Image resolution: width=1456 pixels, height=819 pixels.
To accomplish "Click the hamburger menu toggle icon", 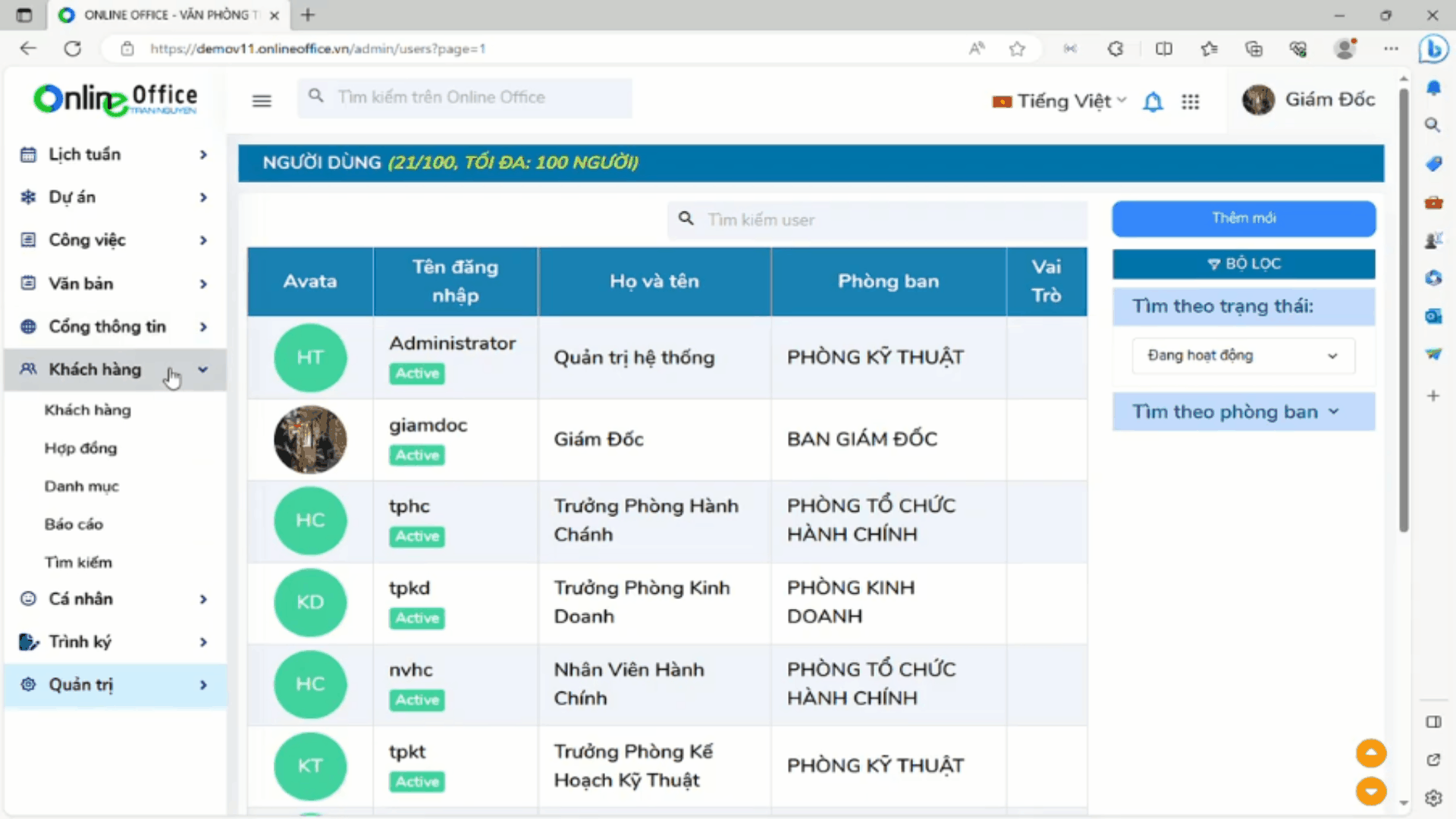I will click(262, 101).
